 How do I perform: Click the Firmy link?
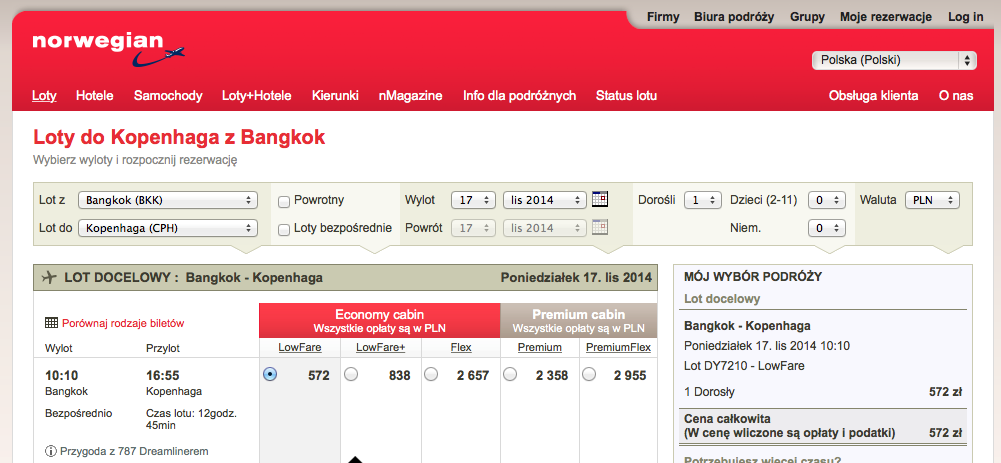click(x=663, y=17)
